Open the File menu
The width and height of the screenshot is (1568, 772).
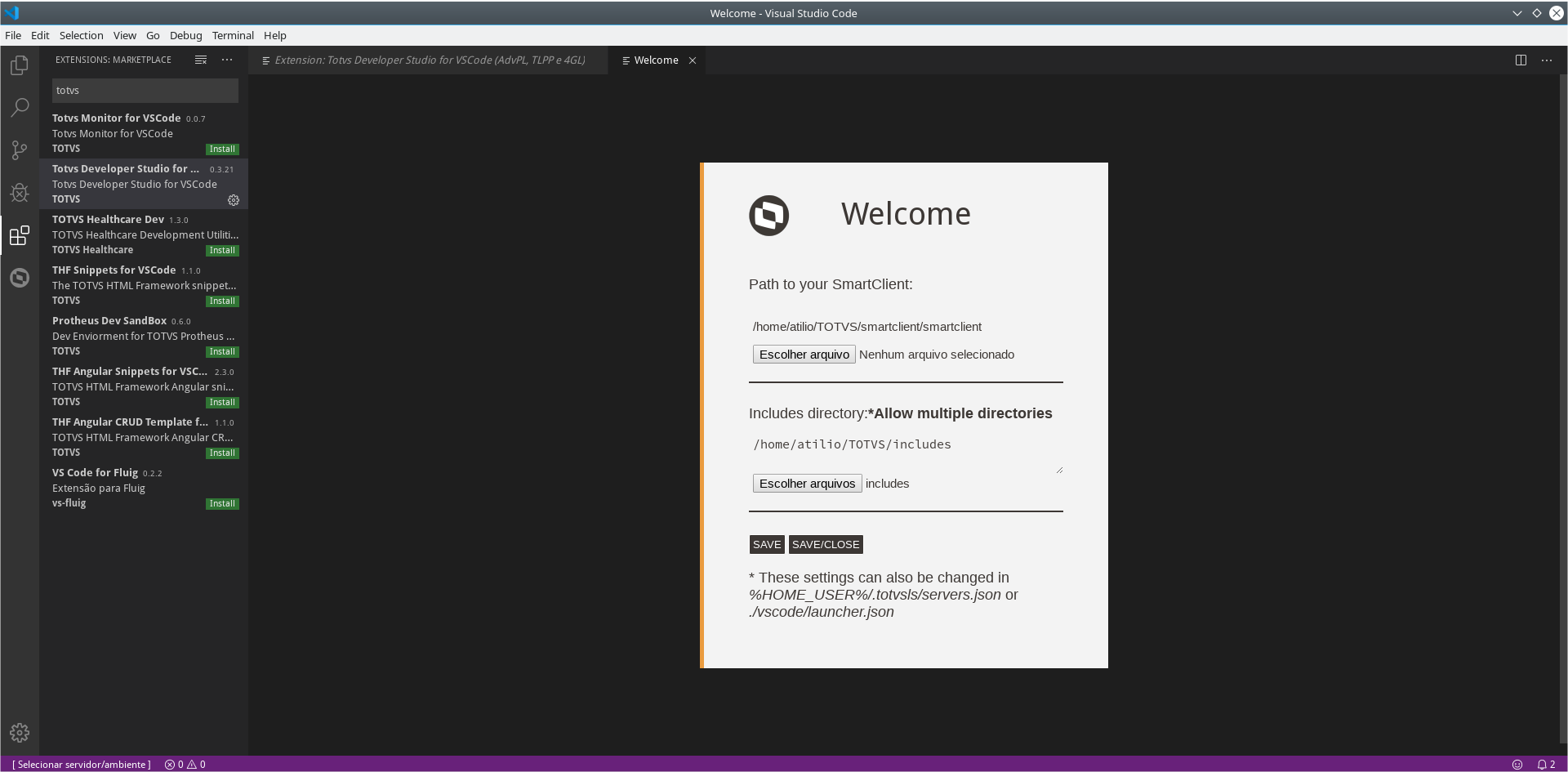tap(13, 35)
